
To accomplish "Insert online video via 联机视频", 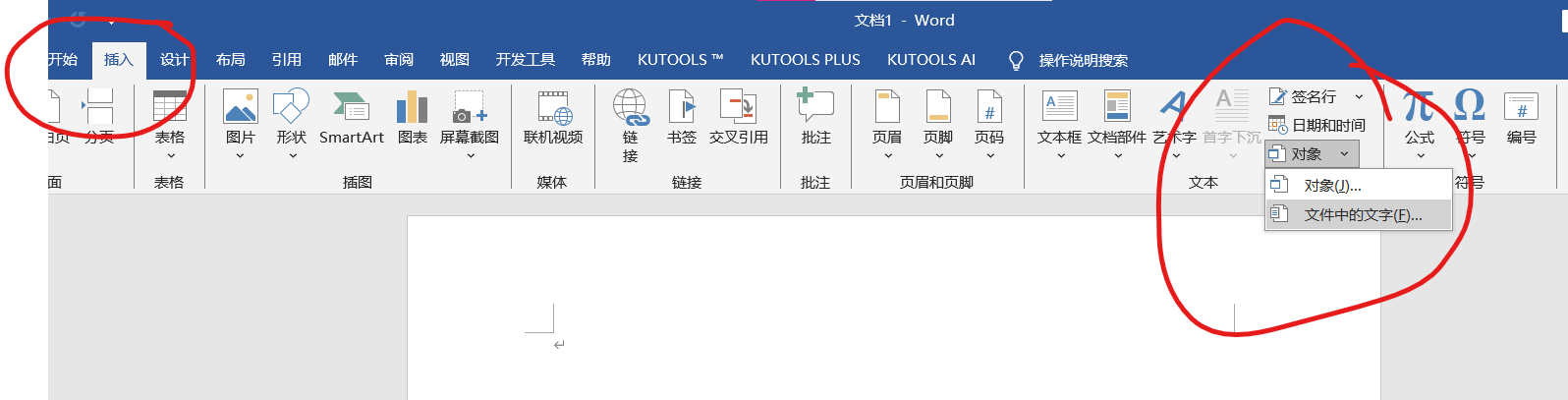I will click(553, 117).
